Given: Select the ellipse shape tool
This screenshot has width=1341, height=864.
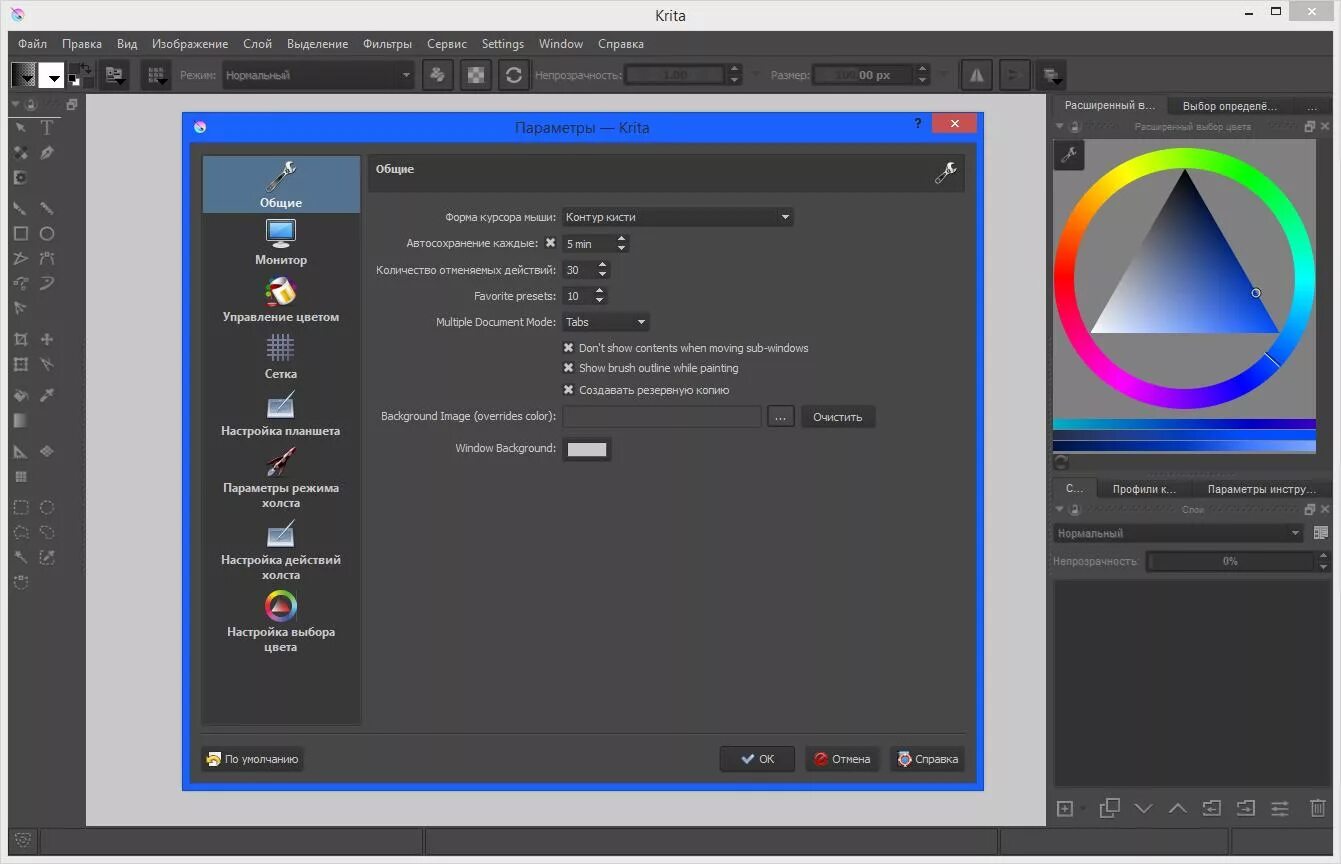Looking at the screenshot, I should (46, 233).
